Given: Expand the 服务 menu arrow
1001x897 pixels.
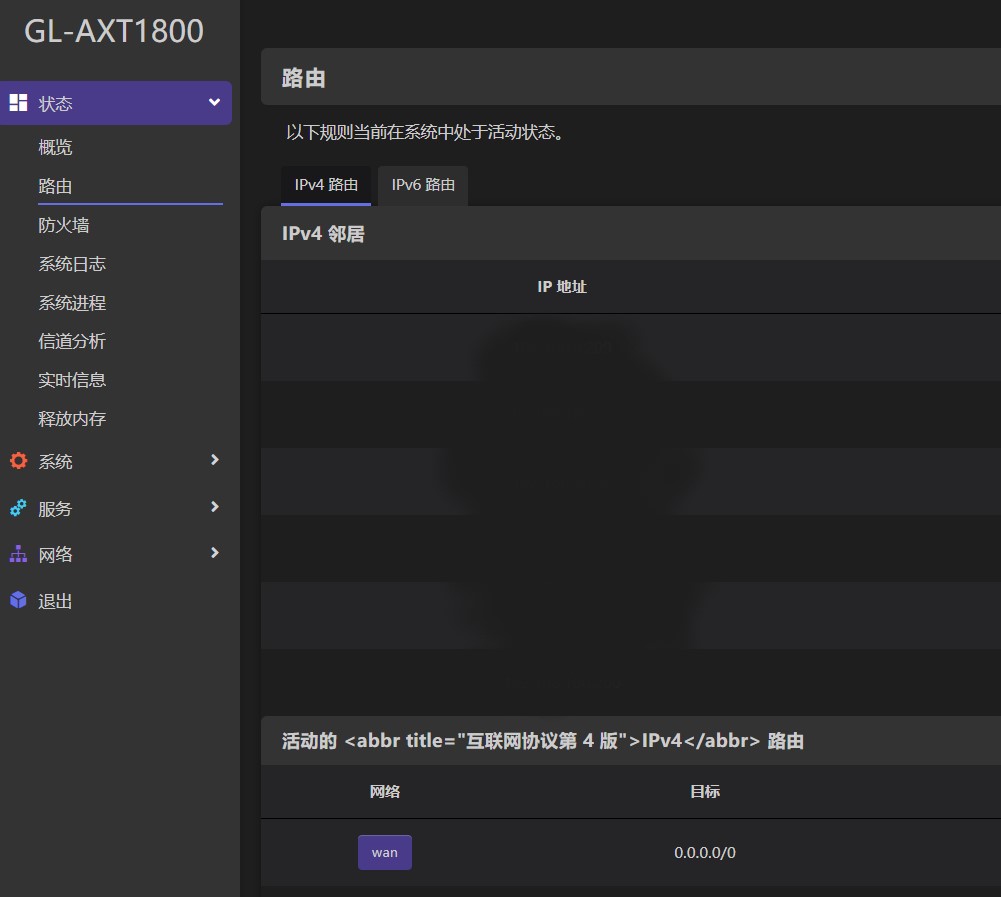Looking at the screenshot, I should coord(214,507).
